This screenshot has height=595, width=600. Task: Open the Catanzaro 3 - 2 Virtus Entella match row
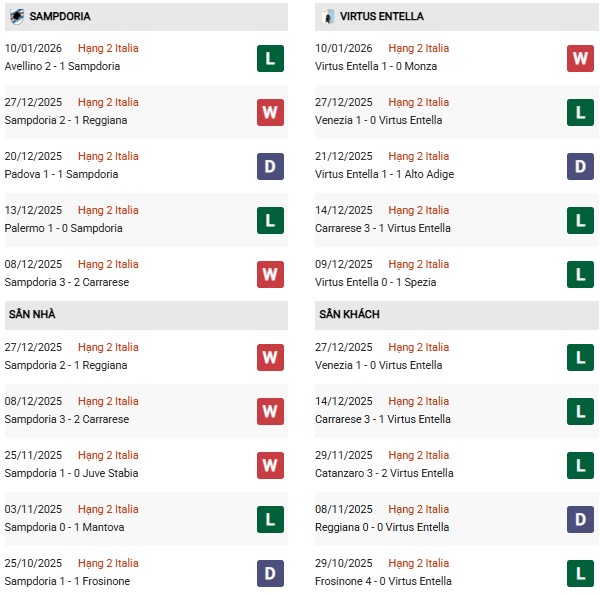(x=384, y=473)
